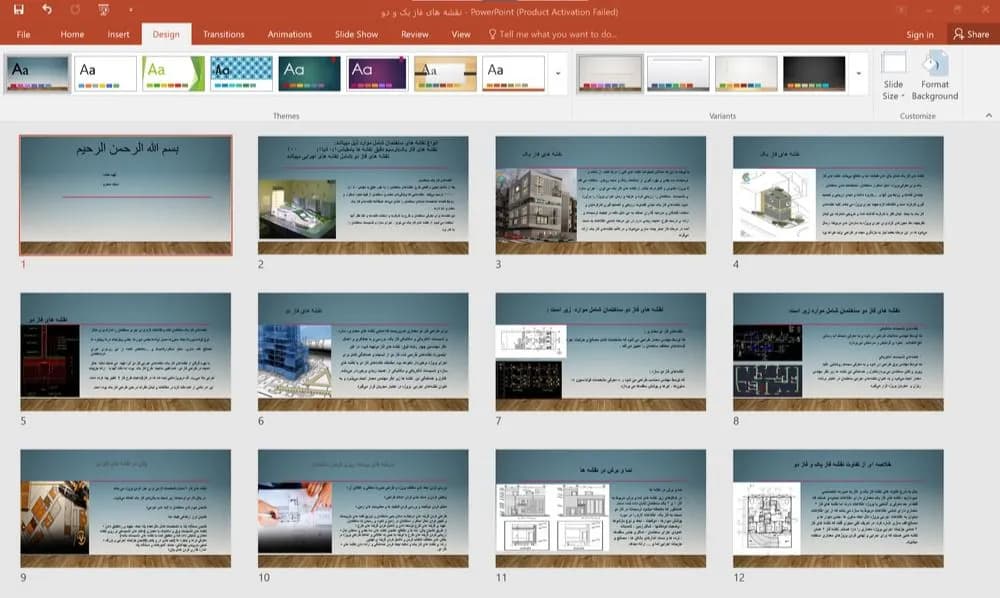
Task: Type in the Tell me search field
Action: [558, 34]
